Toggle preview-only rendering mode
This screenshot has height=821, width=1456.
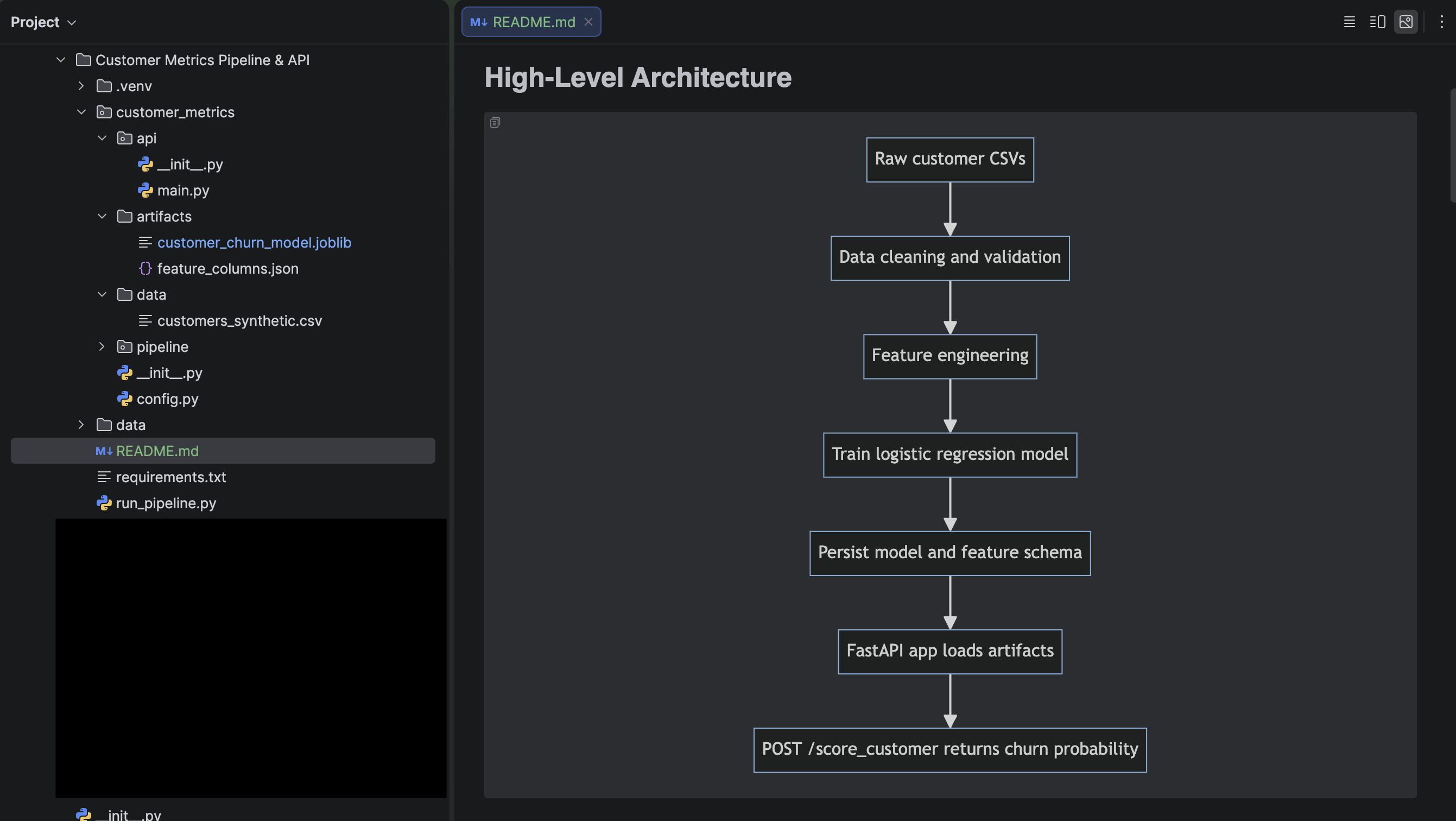coord(1406,22)
